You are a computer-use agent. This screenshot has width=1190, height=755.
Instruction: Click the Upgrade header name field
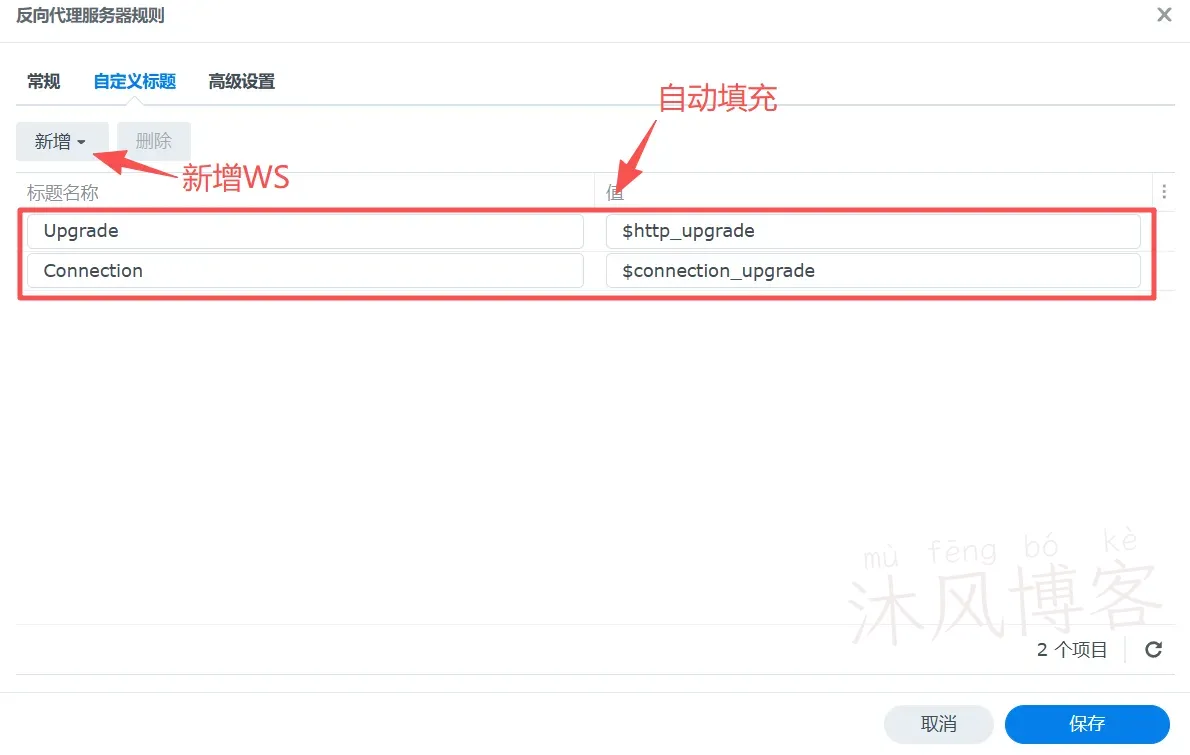[x=305, y=231]
